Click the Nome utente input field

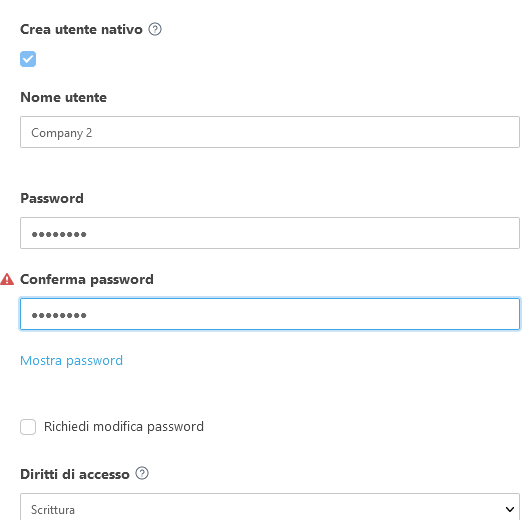[270, 132]
